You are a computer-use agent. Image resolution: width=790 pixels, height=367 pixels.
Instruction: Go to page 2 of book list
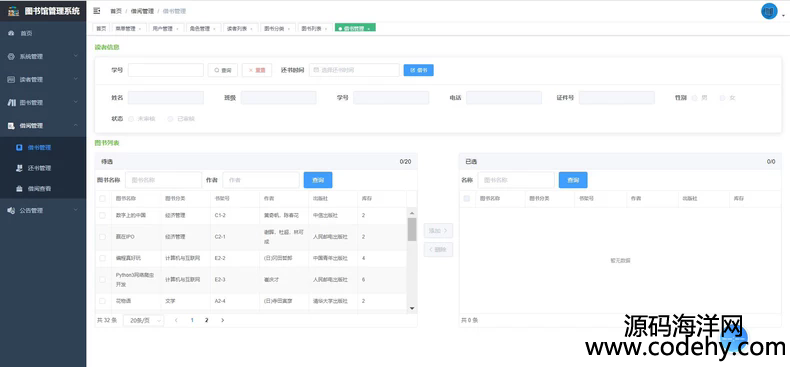click(207, 320)
